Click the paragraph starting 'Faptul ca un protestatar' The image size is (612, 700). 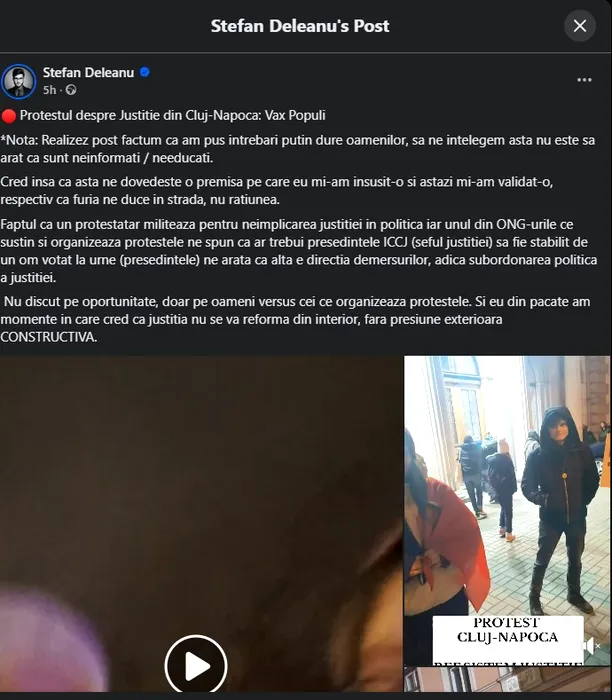(299, 251)
